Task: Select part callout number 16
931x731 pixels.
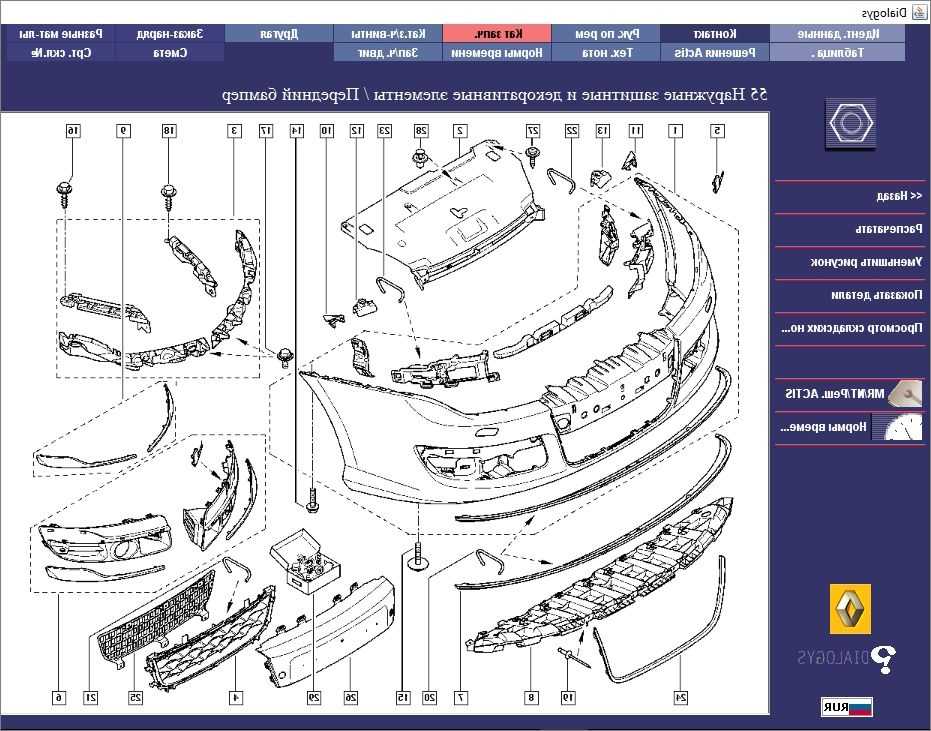Action: tap(72, 130)
